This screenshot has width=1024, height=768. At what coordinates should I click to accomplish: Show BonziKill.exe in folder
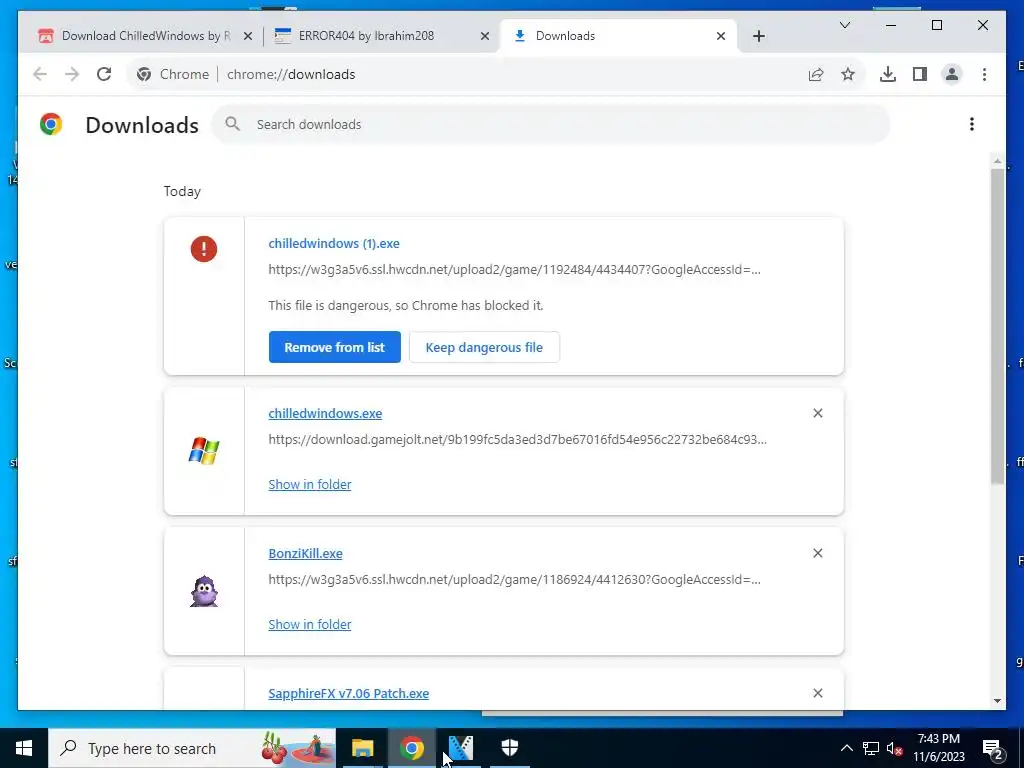(310, 624)
